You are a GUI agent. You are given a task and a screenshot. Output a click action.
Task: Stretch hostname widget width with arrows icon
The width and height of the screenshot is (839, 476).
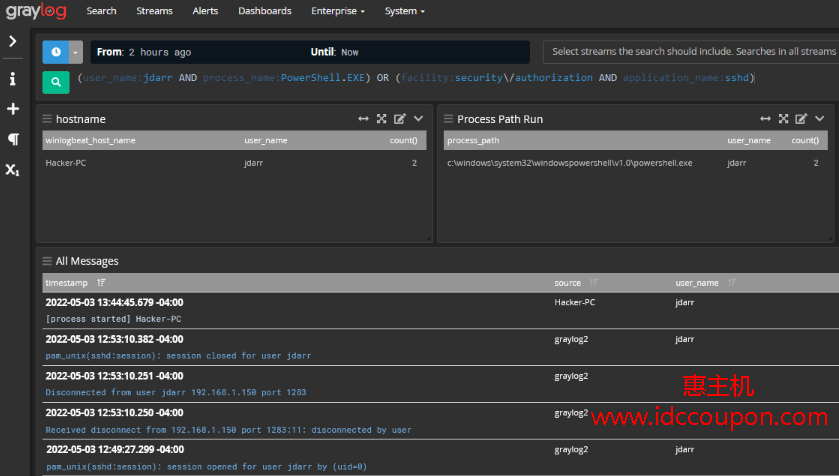coord(363,119)
